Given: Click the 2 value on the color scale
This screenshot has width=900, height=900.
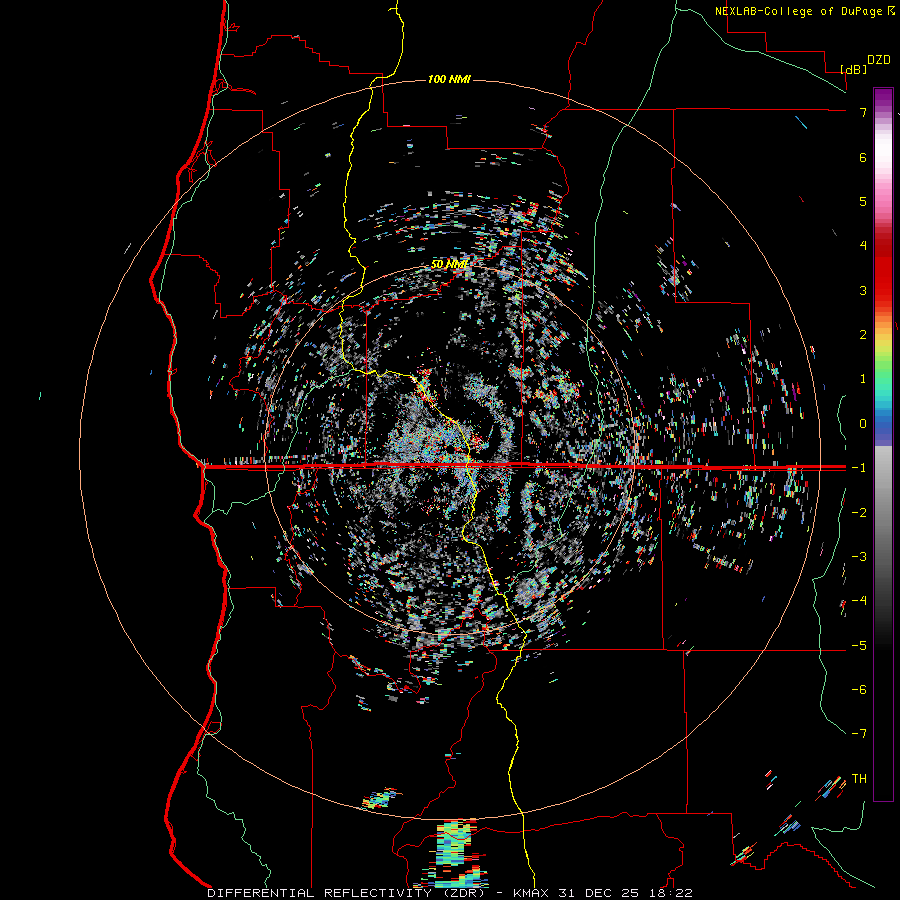Looking at the screenshot, I should [x=863, y=335].
